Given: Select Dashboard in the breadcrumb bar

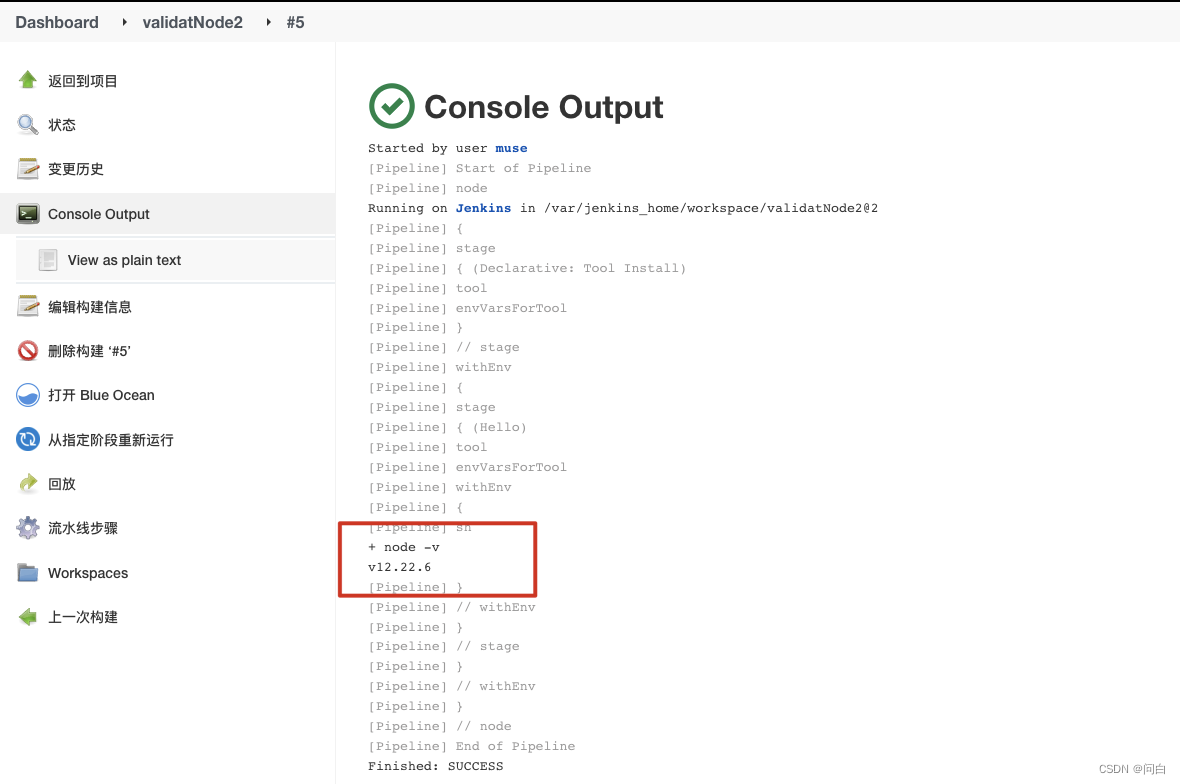Looking at the screenshot, I should pyautogui.click(x=56, y=22).
